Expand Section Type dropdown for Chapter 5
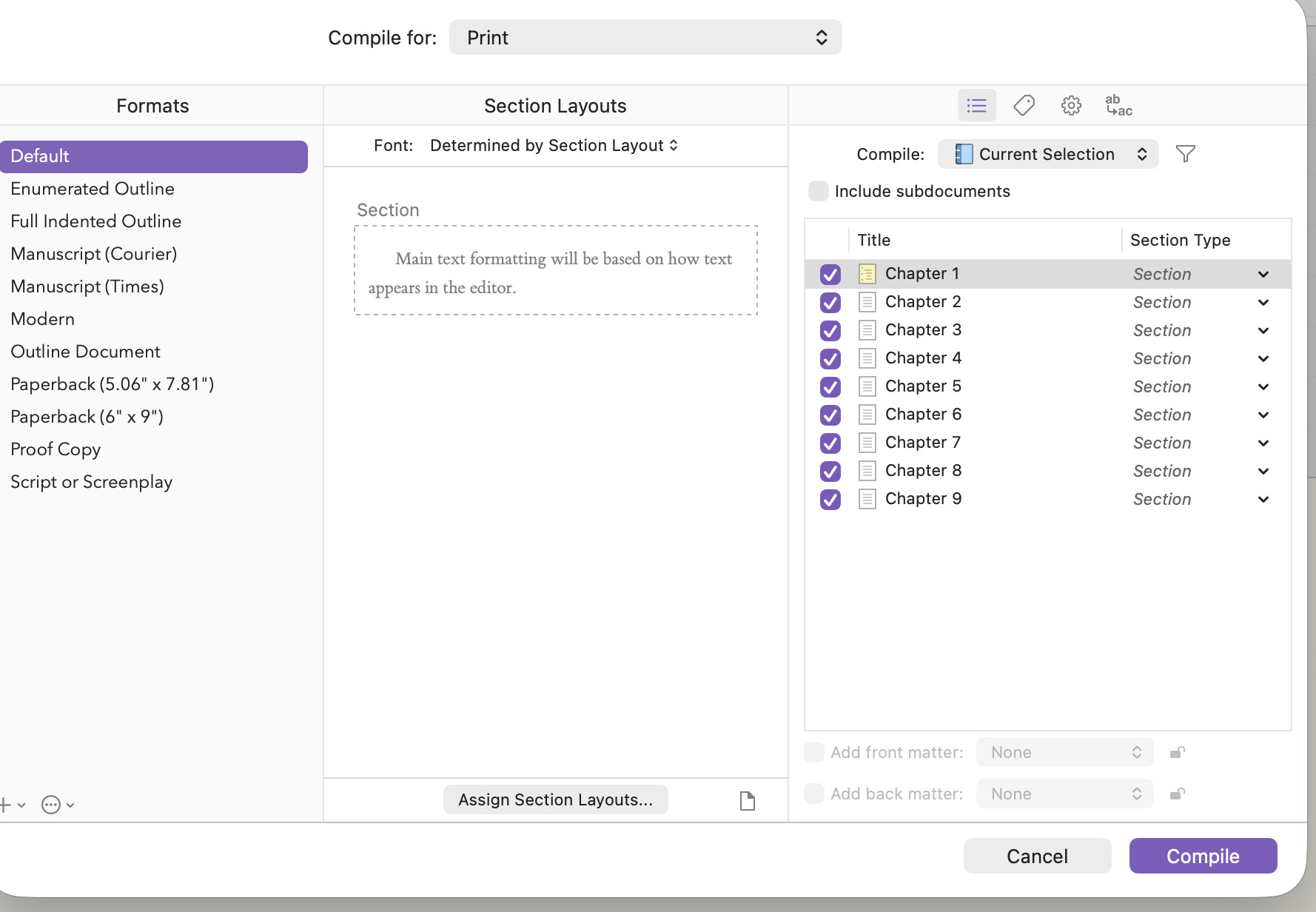The image size is (1316, 912). click(x=1263, y=387)
